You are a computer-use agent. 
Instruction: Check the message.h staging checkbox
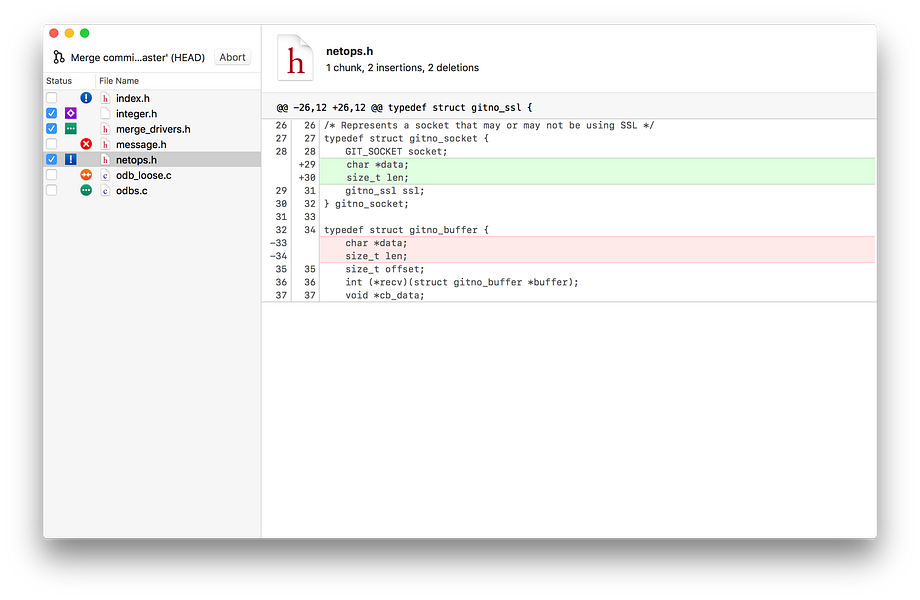coord(52,144)
